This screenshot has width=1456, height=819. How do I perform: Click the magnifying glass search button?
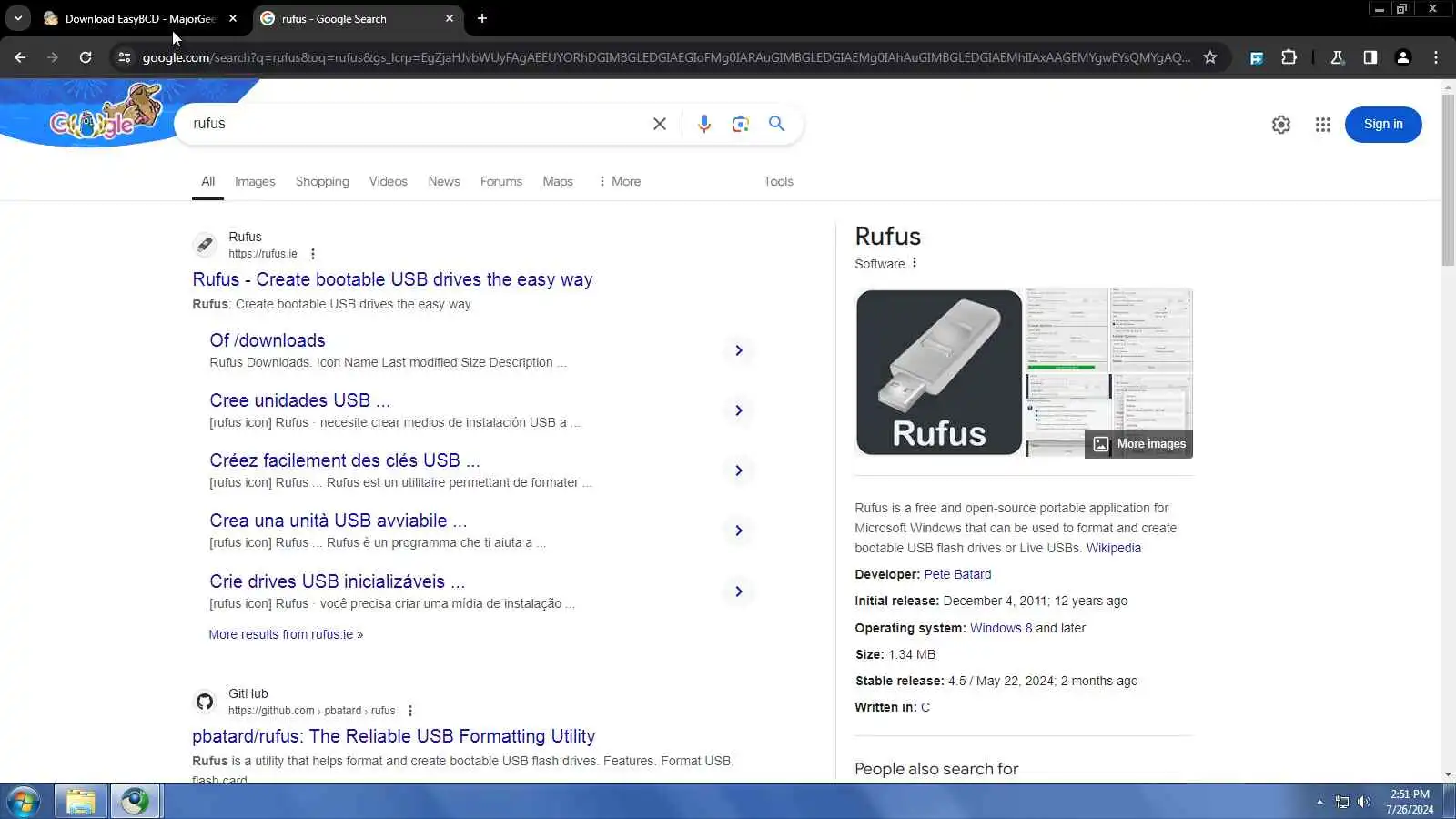[776, 124]
